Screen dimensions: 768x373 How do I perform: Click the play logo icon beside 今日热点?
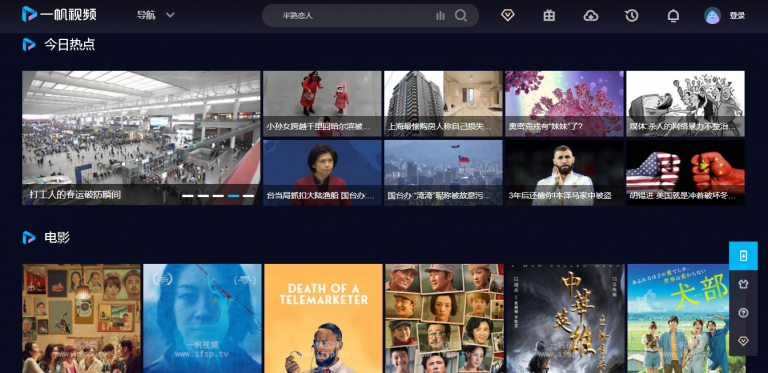click(x=29, y=45)
